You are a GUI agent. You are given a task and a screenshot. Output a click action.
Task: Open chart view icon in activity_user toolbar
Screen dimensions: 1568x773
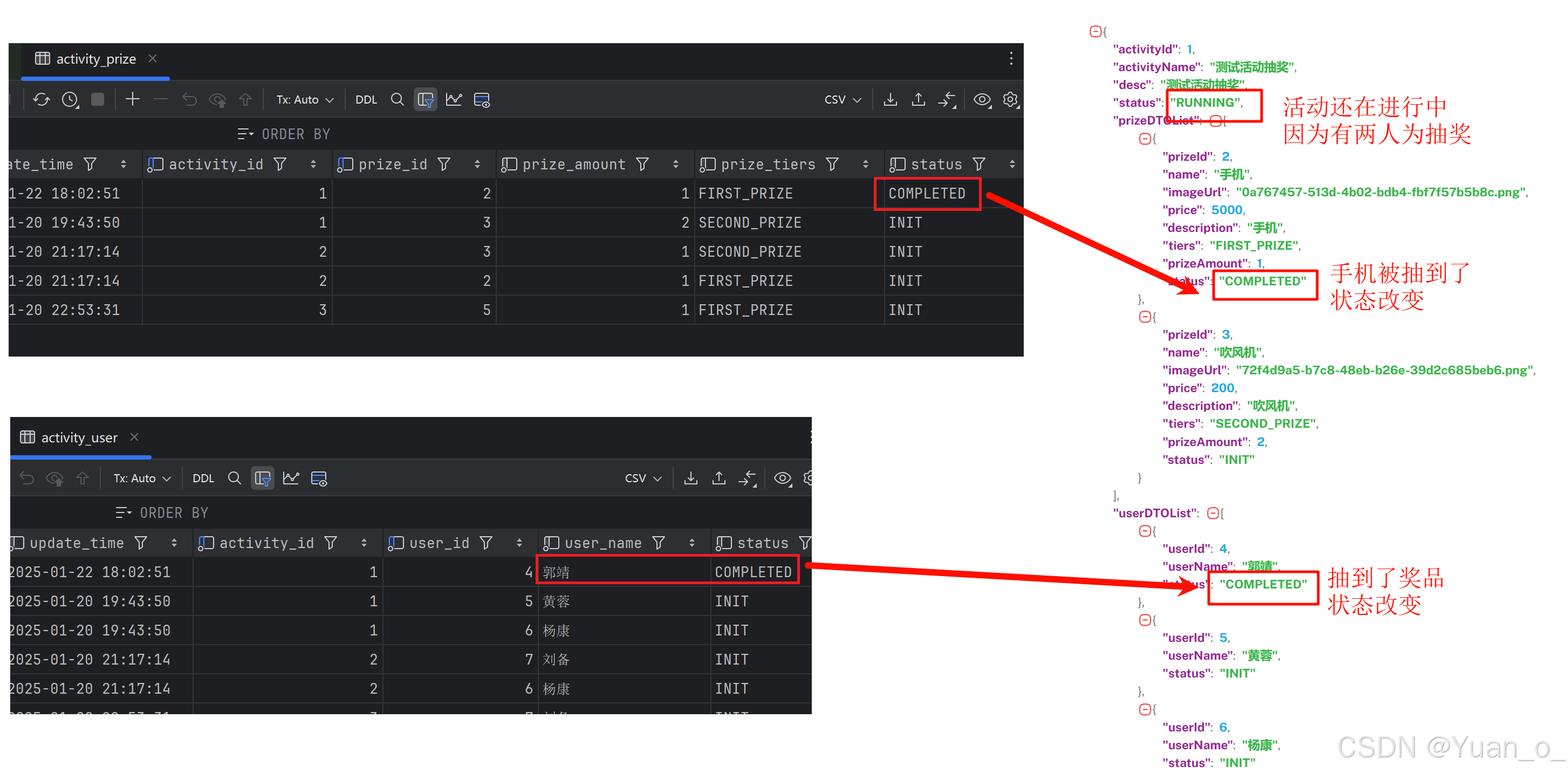(x=291, y=478)
